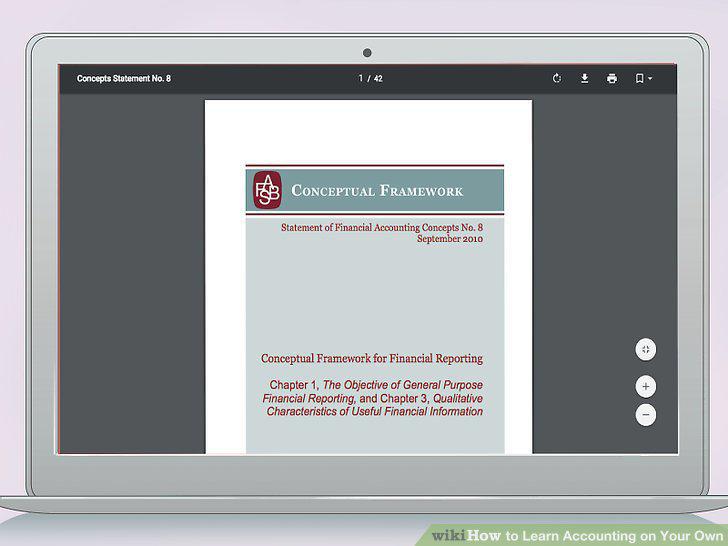Click the "Statement of Financial Accounting Concepts No. 8" line
728x546 pixels.
[382, 227]
